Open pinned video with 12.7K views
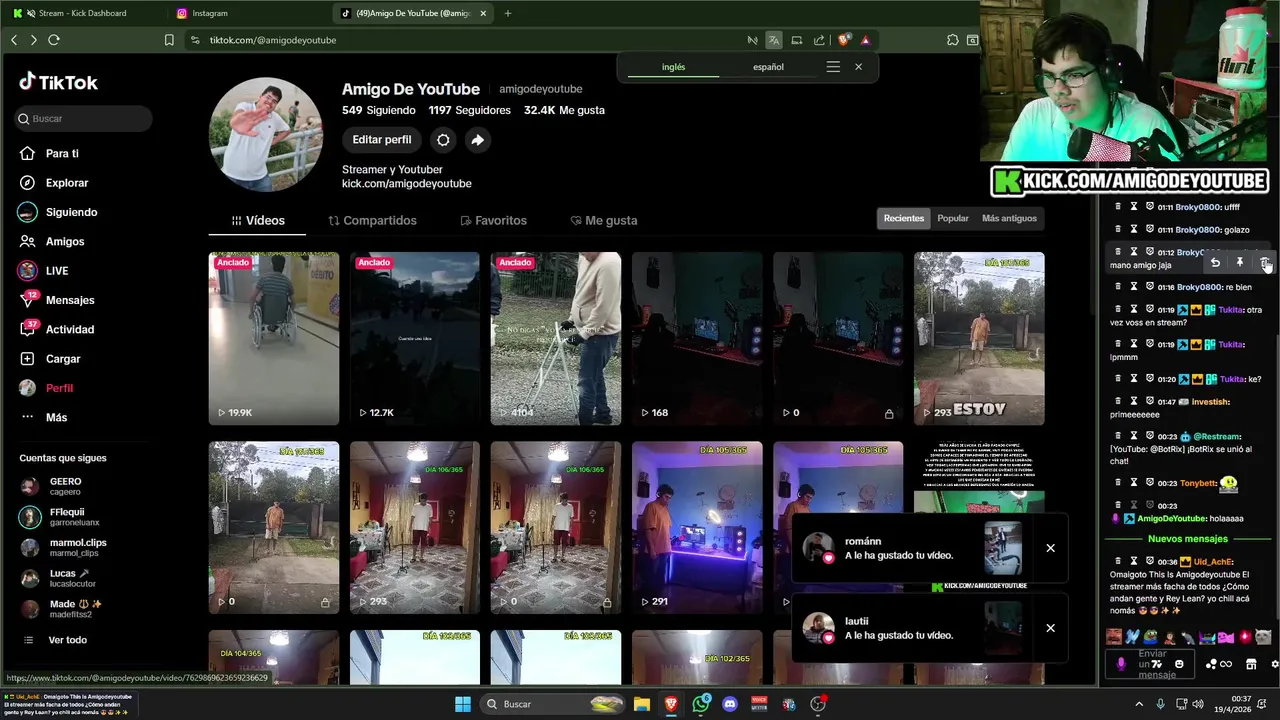The image size is (1280, 720). coord(415,338)
